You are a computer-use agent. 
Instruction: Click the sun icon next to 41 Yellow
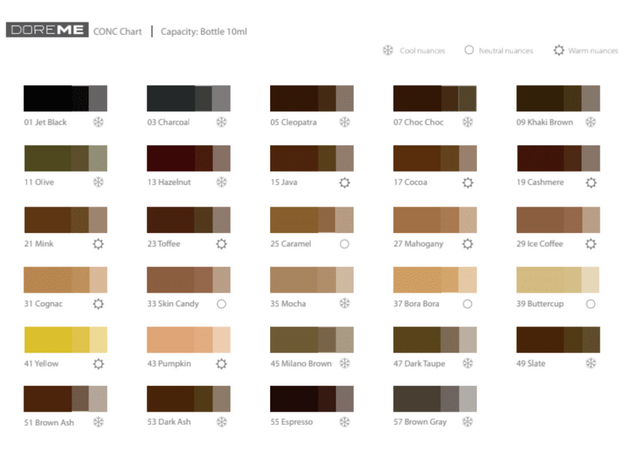(x=99, y=363)
